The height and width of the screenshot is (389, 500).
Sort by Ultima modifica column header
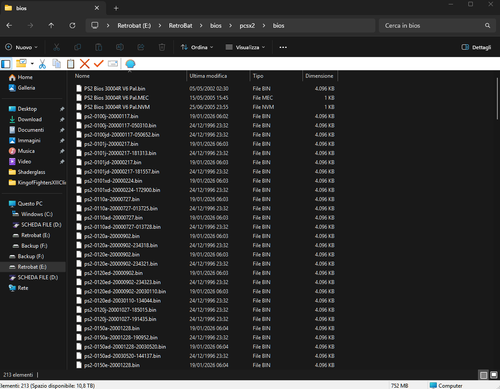tap(208, 76)
